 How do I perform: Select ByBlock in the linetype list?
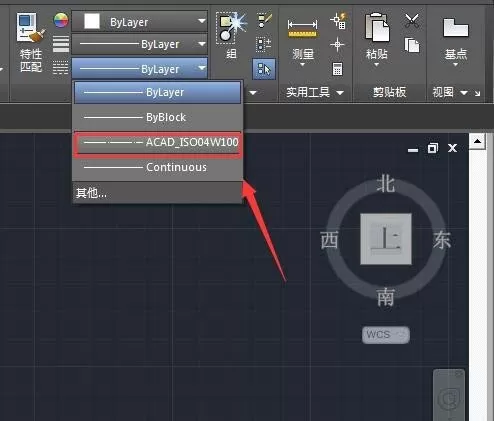pyautogui.click(x=157, y=117)
